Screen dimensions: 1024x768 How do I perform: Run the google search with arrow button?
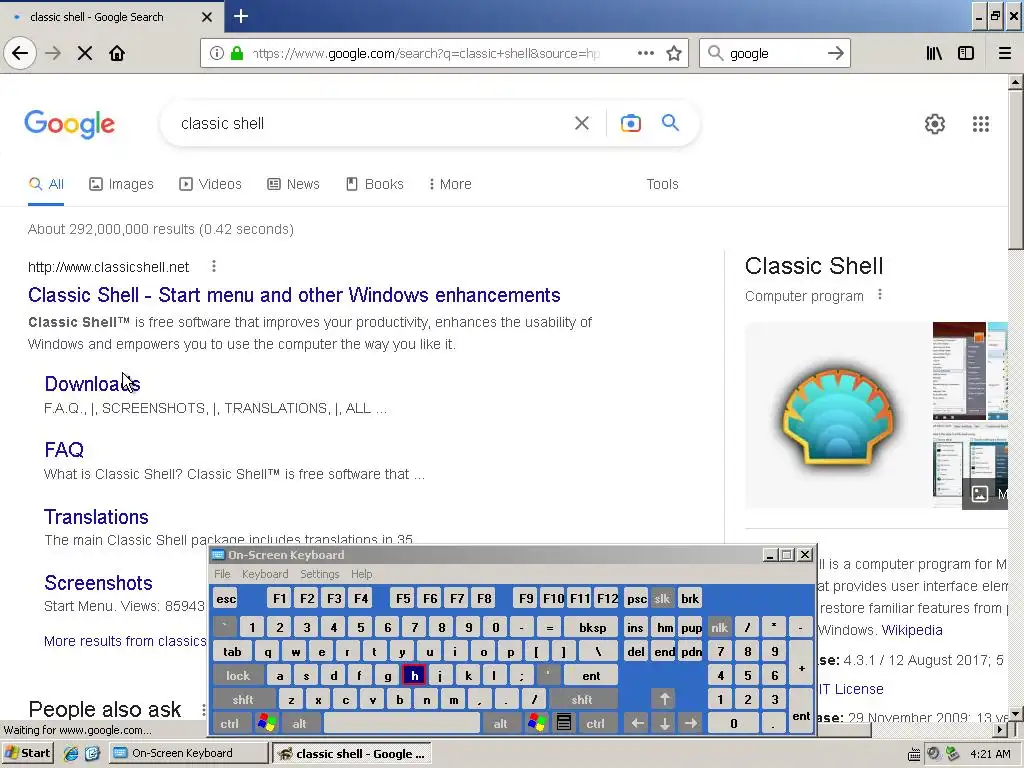tap(835, 53)
